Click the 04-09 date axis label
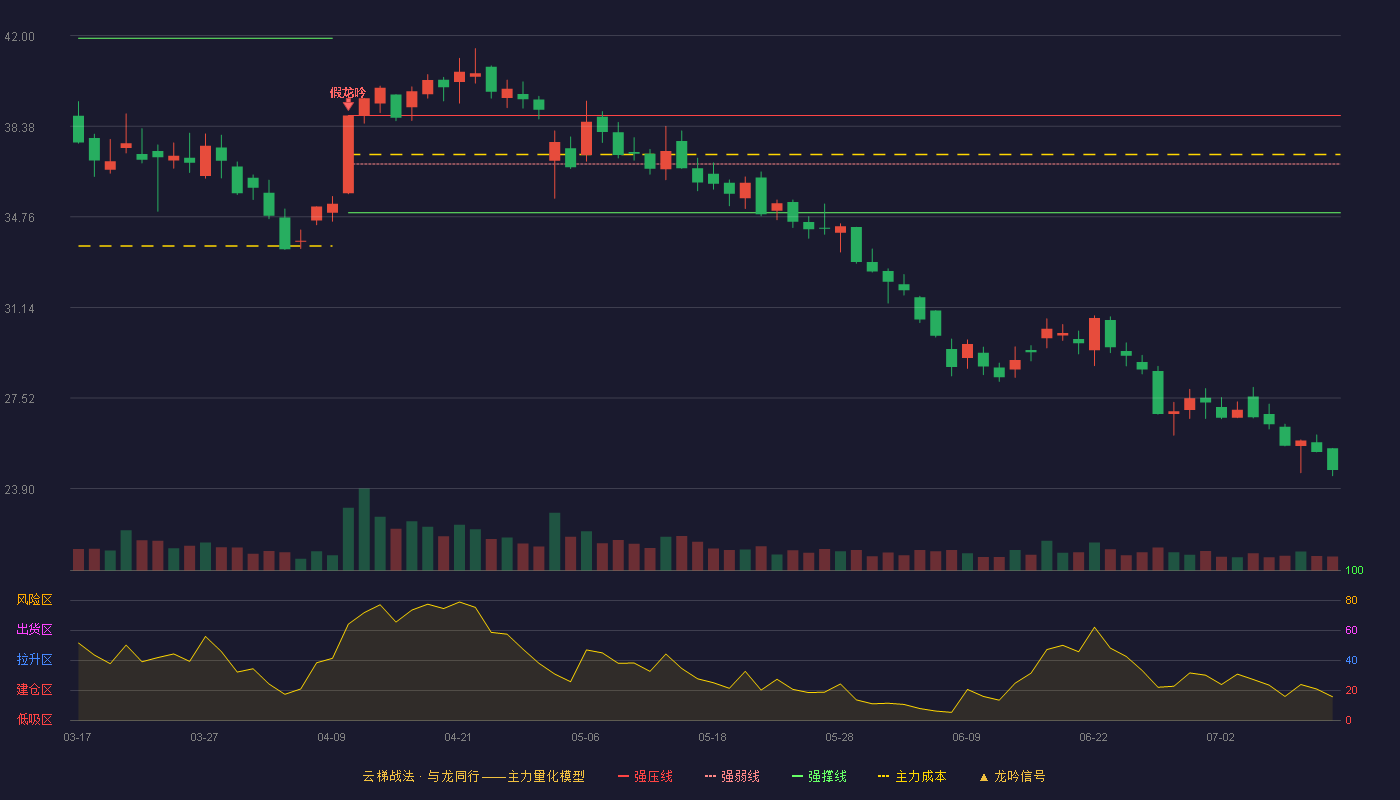 [x=331, y=737]
